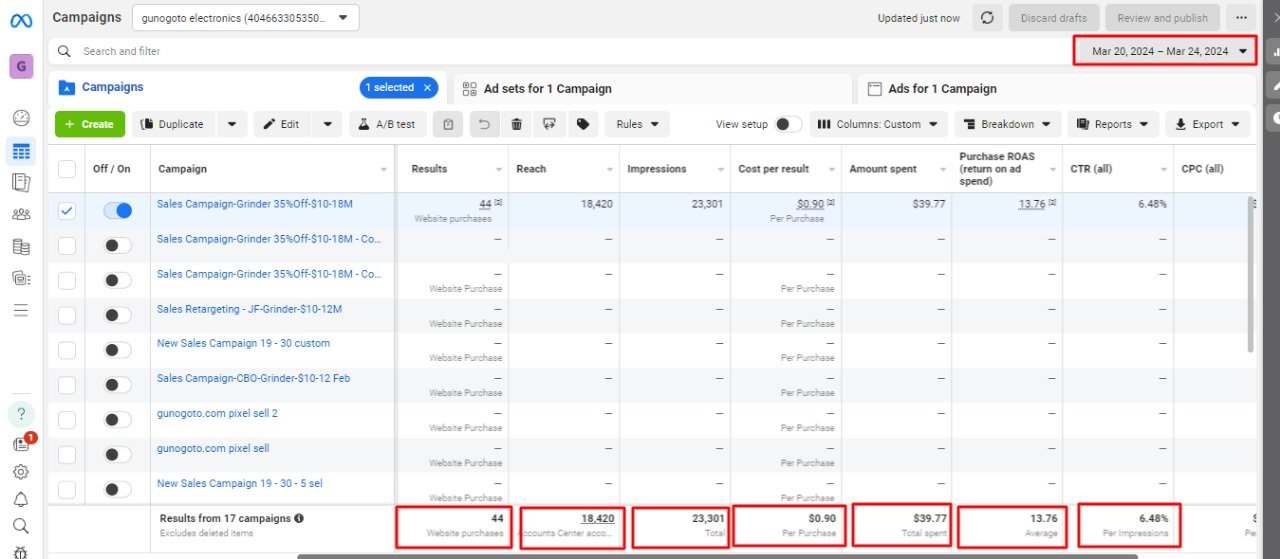Clear selection with X on '1 selected' pill

[x=427, y=88]
